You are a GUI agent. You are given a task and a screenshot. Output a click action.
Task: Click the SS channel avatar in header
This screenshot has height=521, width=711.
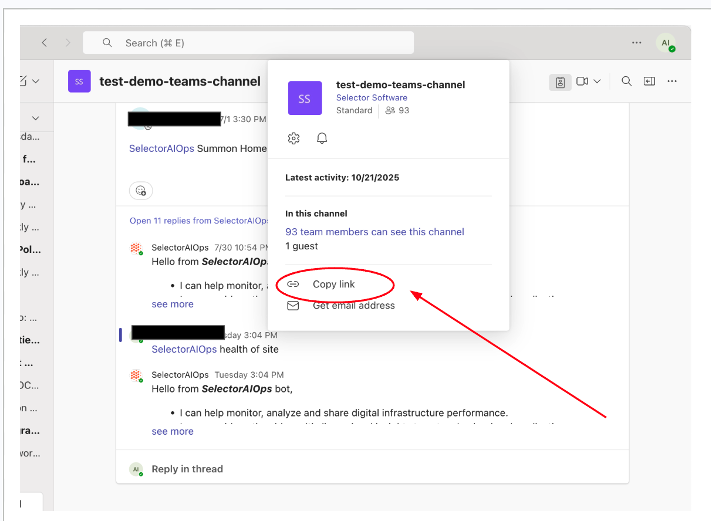[80, 81]
